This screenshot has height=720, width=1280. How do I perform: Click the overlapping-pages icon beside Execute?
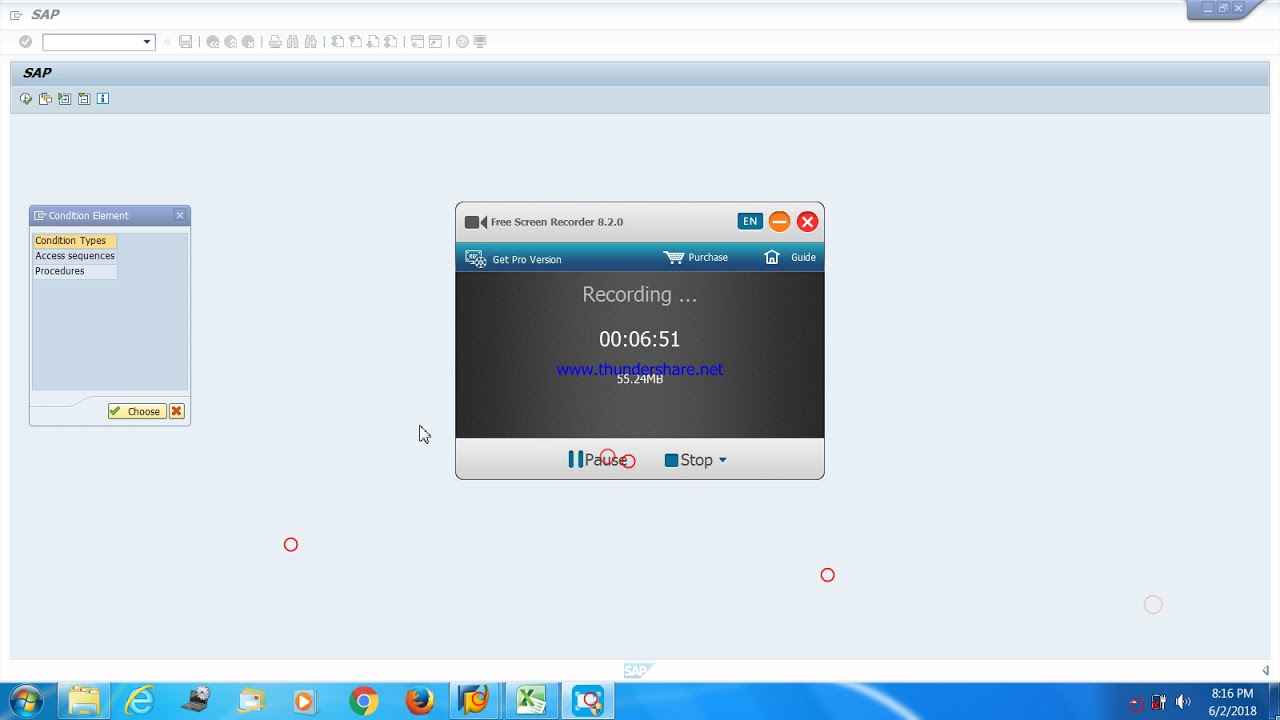45,99
